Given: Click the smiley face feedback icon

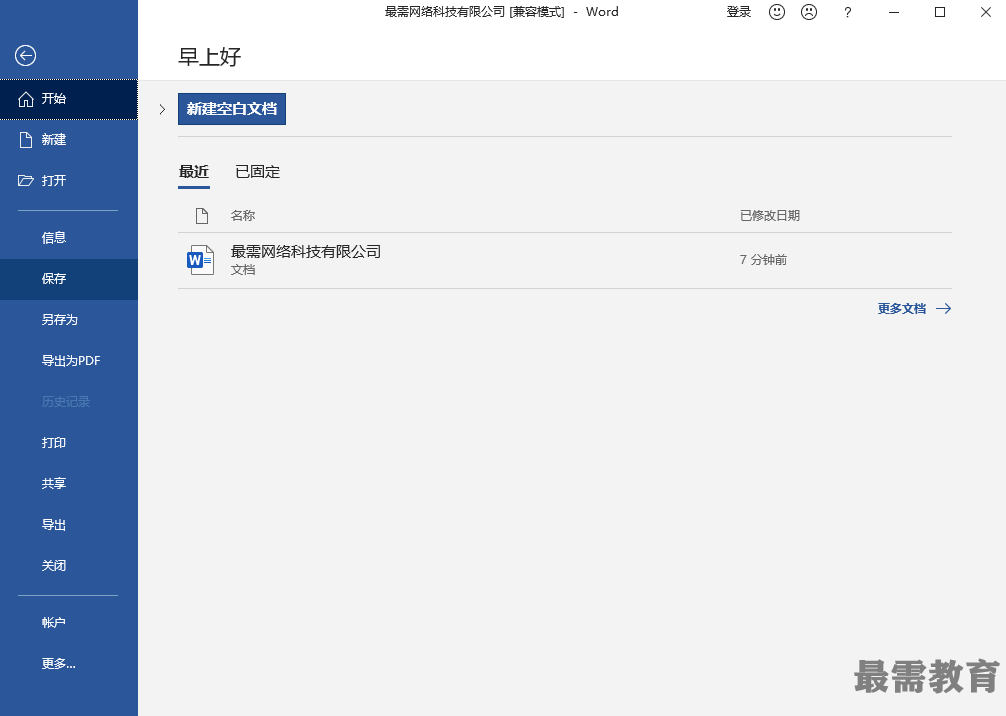Looking at the screenshot, I should tap(777, 12).
